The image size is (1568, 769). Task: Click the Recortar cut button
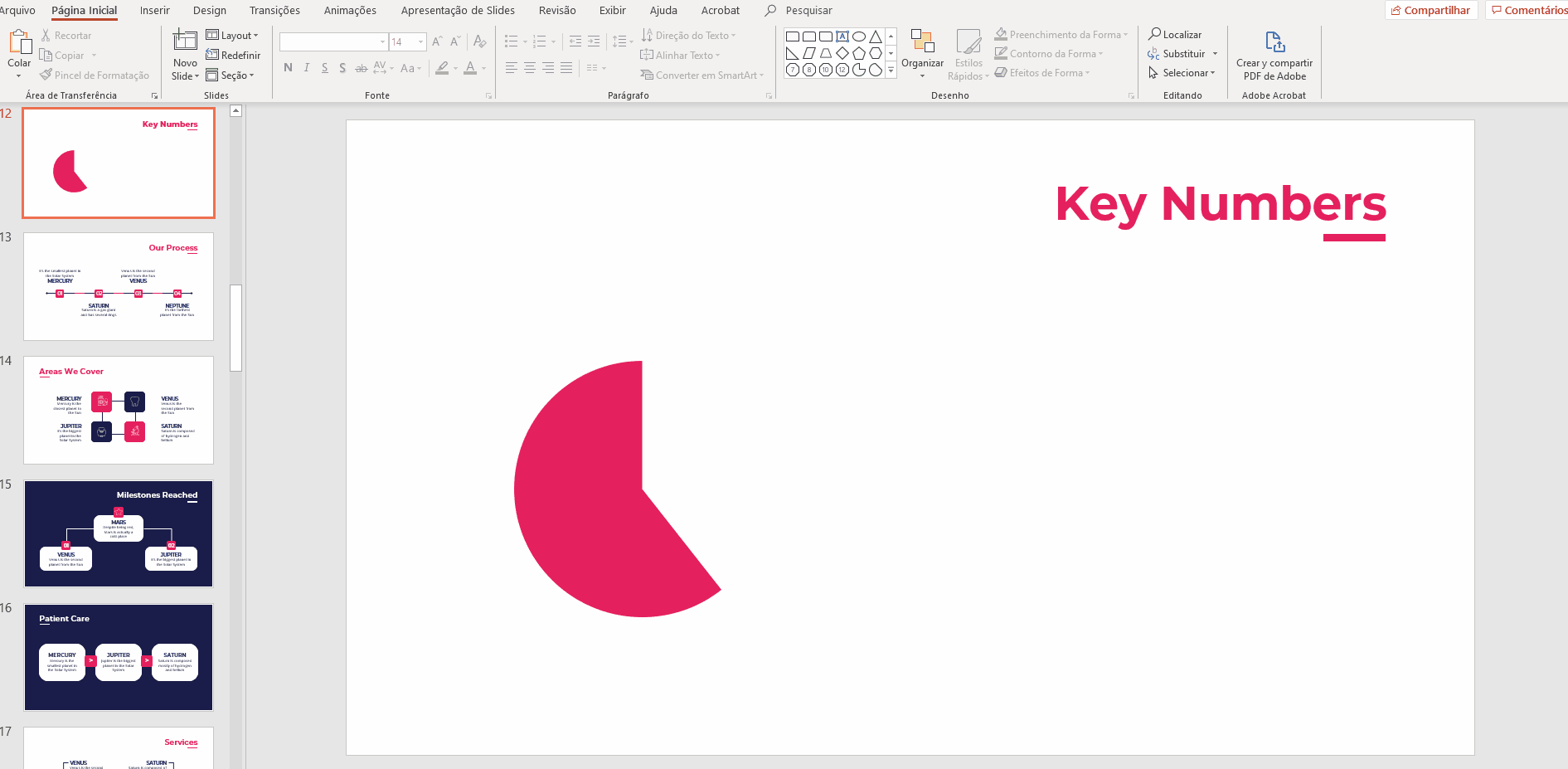click(x=66, y=36)
